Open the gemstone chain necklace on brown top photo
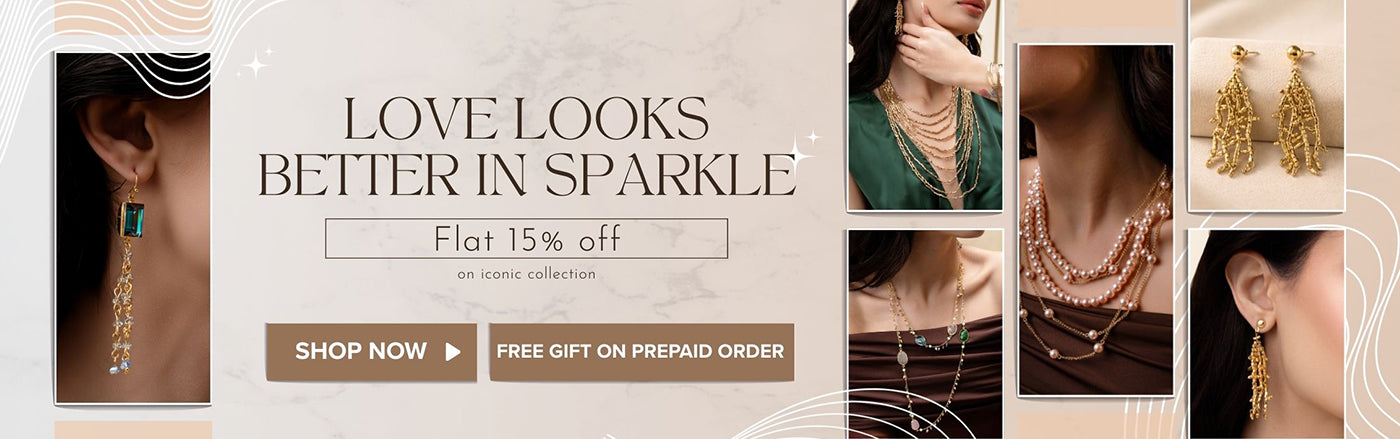The width and height of the screenshot is (1400, 439). (924, 334)
